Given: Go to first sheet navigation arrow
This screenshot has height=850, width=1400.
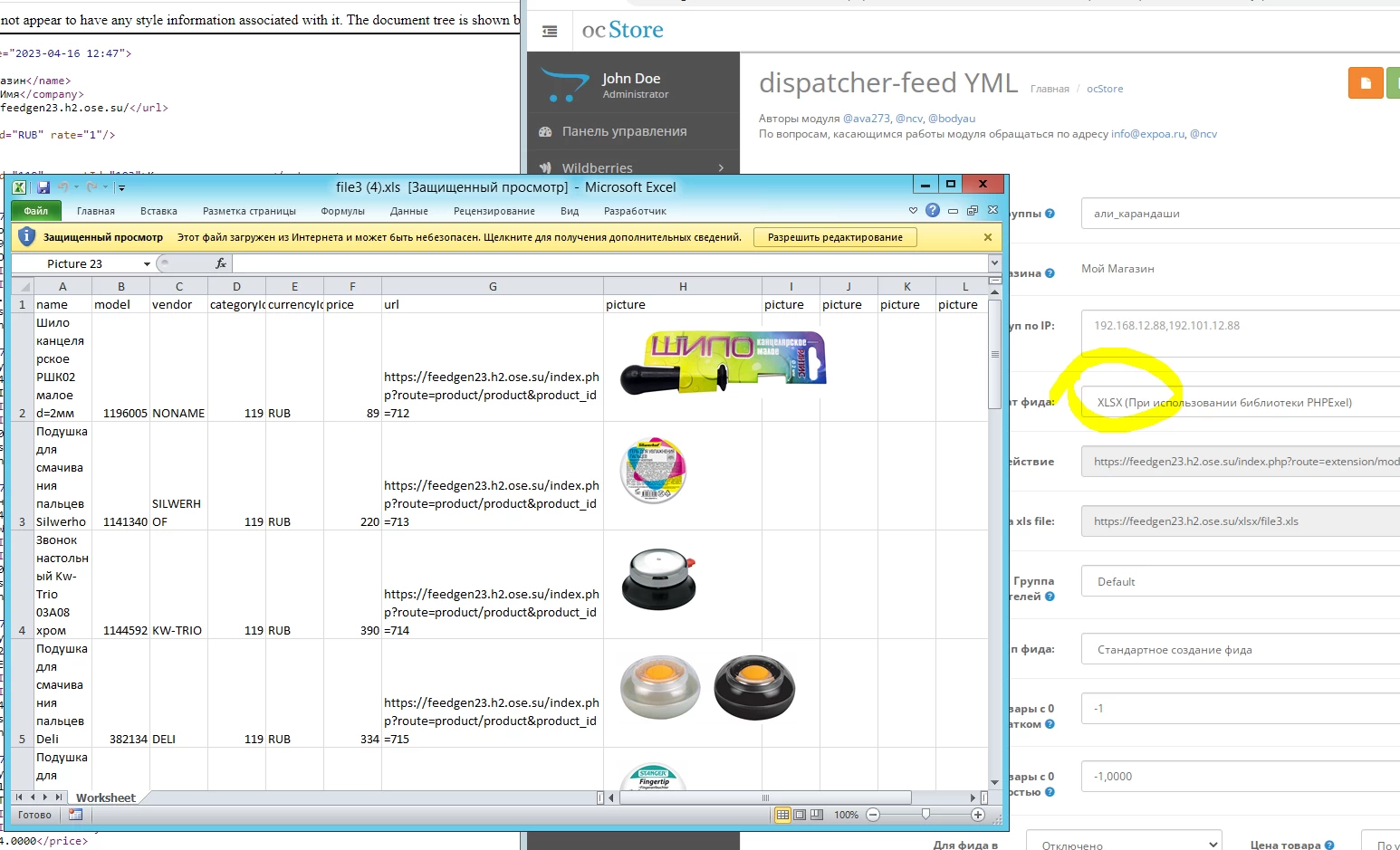Looking at the screenshot, I should [x=19, y=797].
